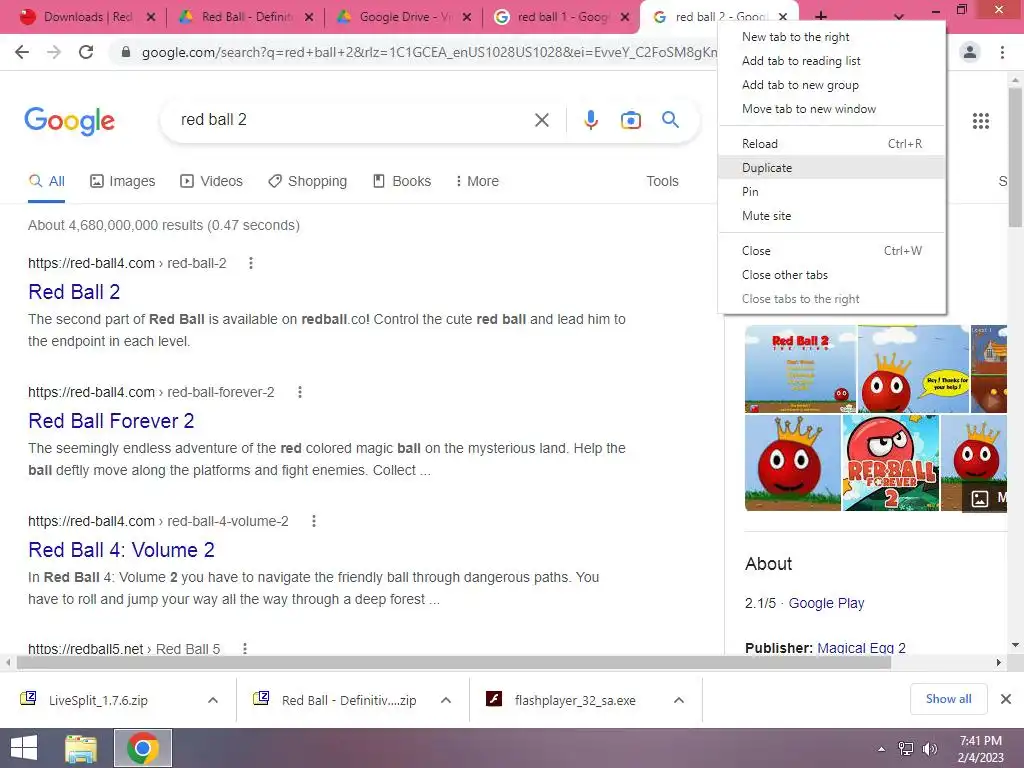This screenshot has width=1024, height=768.
Task: Choose Pin from the tab menu
Action: [831, 192]
